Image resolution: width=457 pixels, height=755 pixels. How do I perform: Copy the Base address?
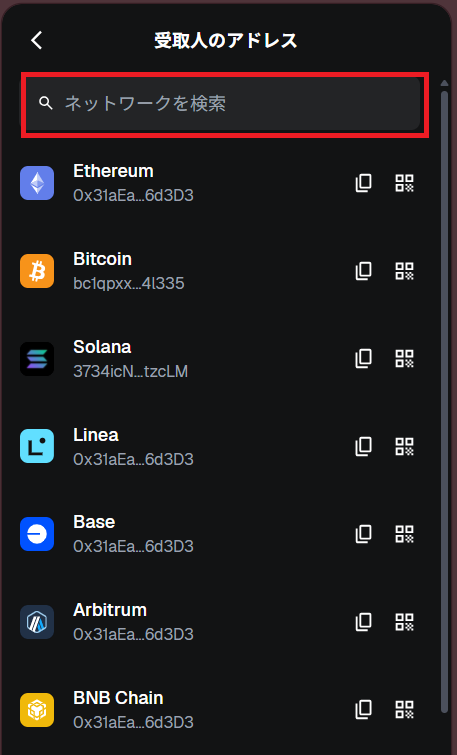point(364,534)
